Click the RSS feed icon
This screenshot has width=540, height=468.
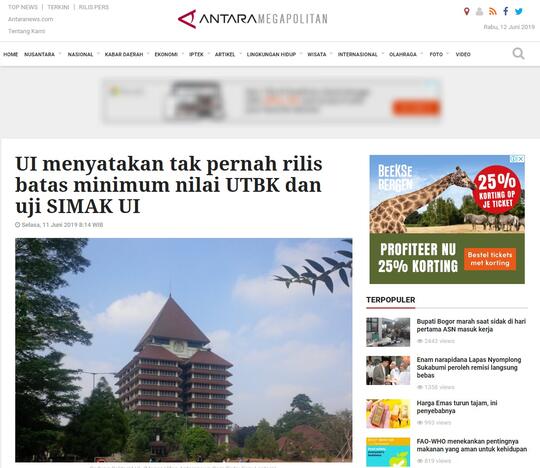[493, 12]
